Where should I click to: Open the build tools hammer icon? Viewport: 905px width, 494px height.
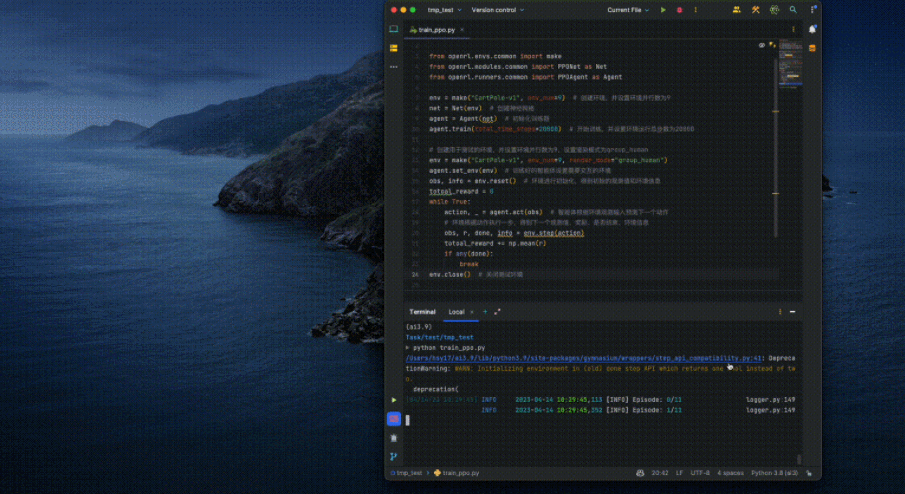tap(756, 10)
